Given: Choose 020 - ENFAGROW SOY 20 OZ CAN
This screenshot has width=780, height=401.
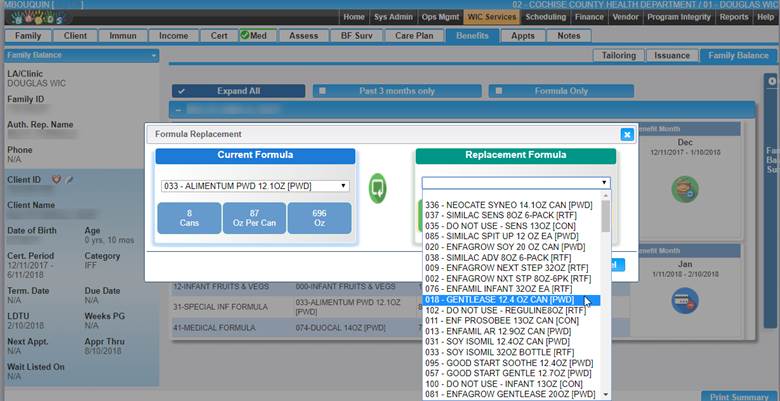Looking at the screenshot, I should [511, 247].
